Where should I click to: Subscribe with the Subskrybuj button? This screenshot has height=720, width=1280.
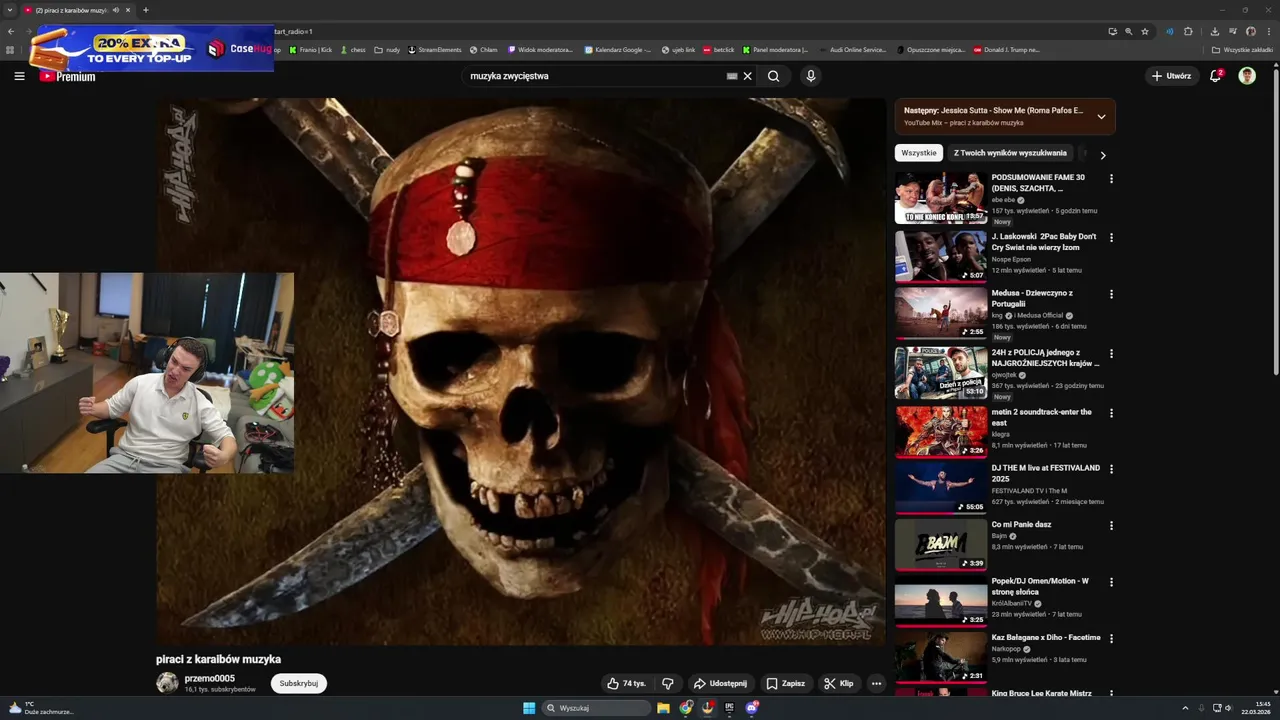pyautogui.click(x=299, y=684)
